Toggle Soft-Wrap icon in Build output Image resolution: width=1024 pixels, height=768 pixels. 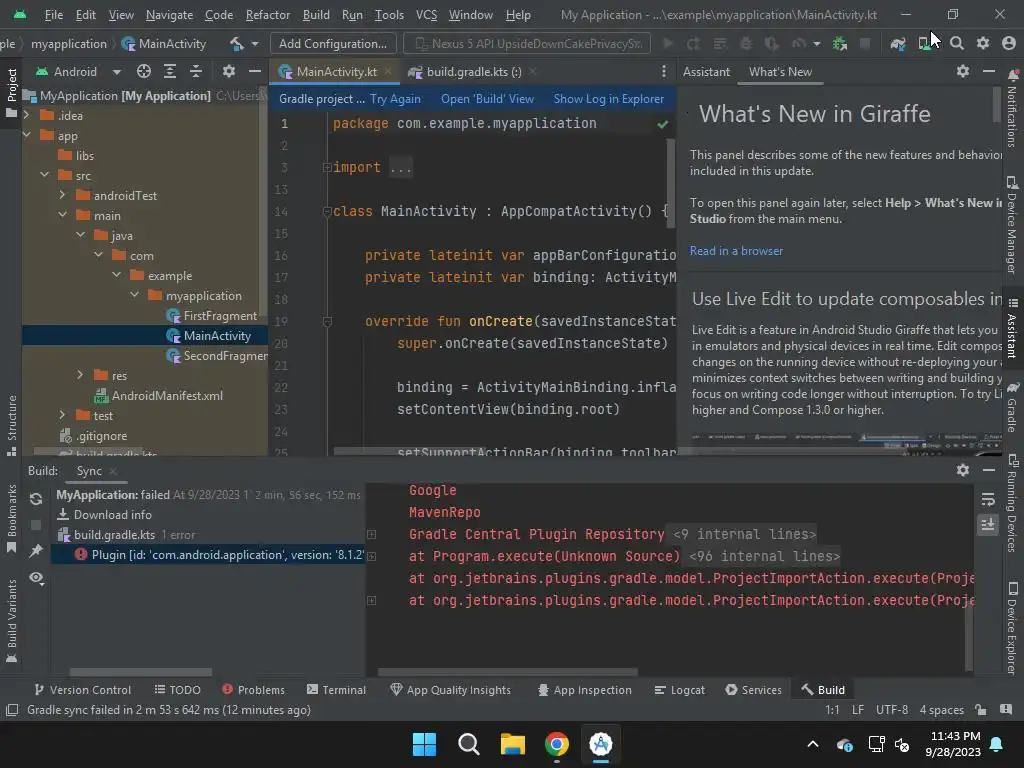pyautogui.click(x=988, y=500)
